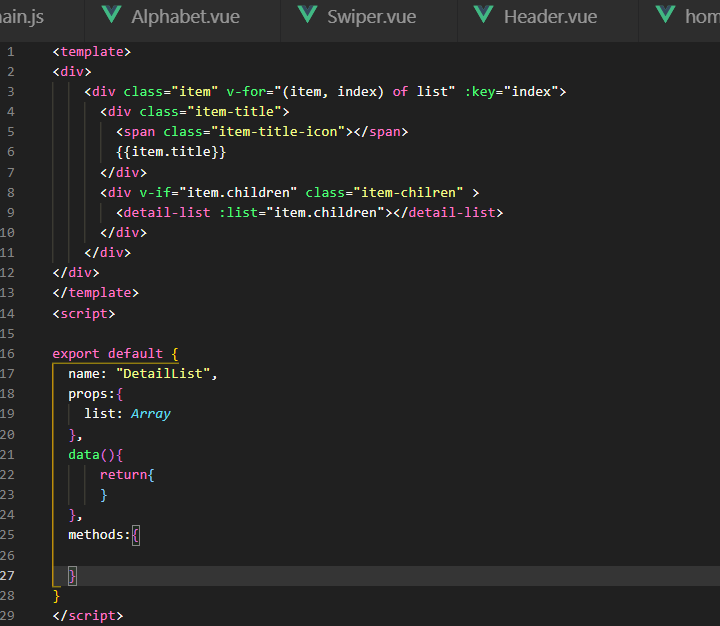Image resolution: width=720 pixels, height=626 pixels.
Task: Click the {{item.title}} interpolation
Action: pos(171,152)
